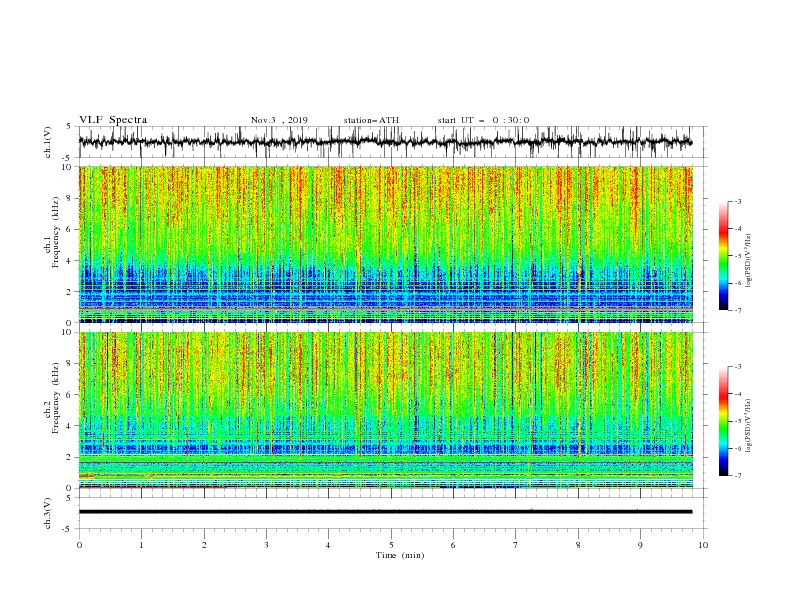
Task: Click the time axis tick label "1"
Action: point(141,545)
